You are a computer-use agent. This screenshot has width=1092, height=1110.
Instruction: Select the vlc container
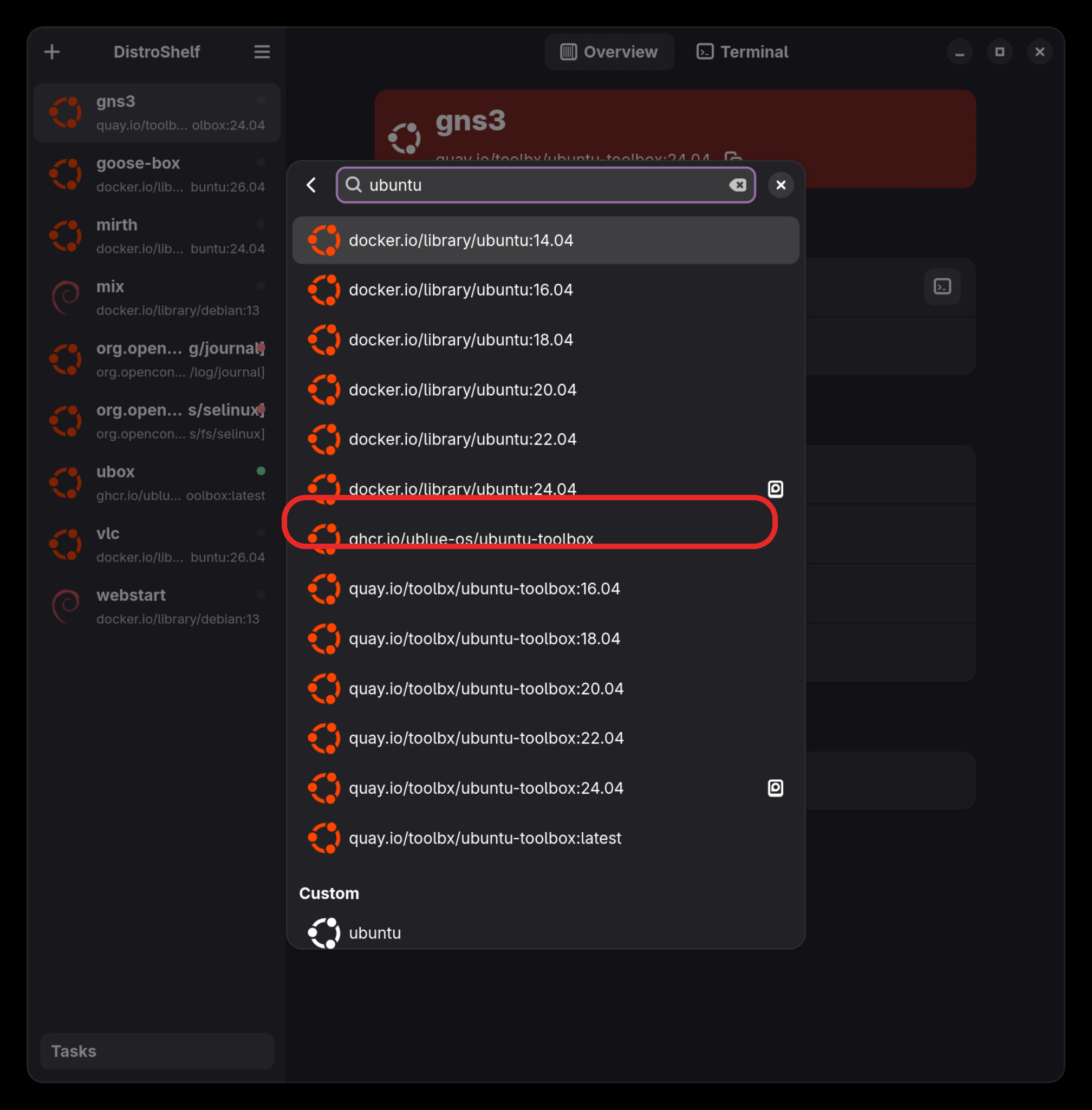tap(157, 545)
